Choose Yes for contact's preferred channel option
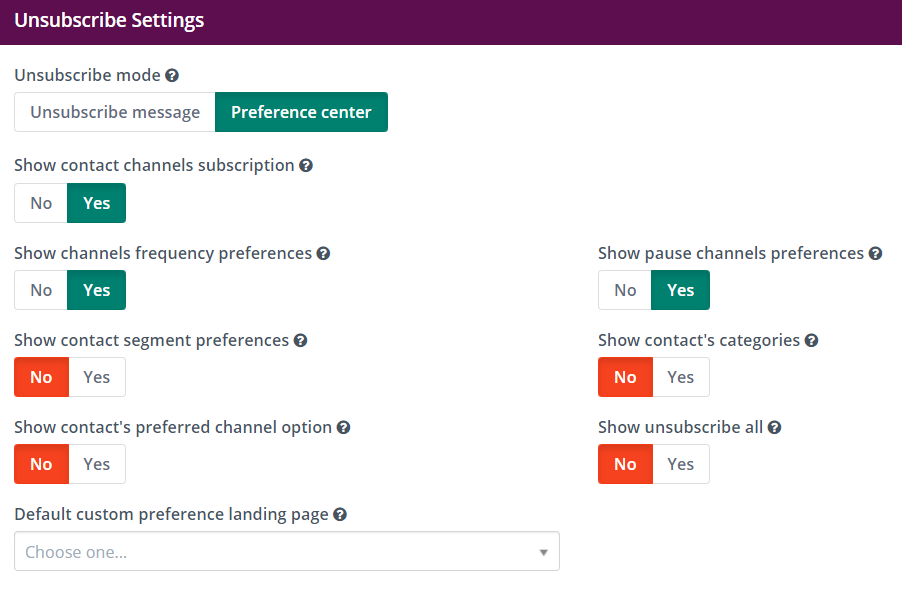 97,464
